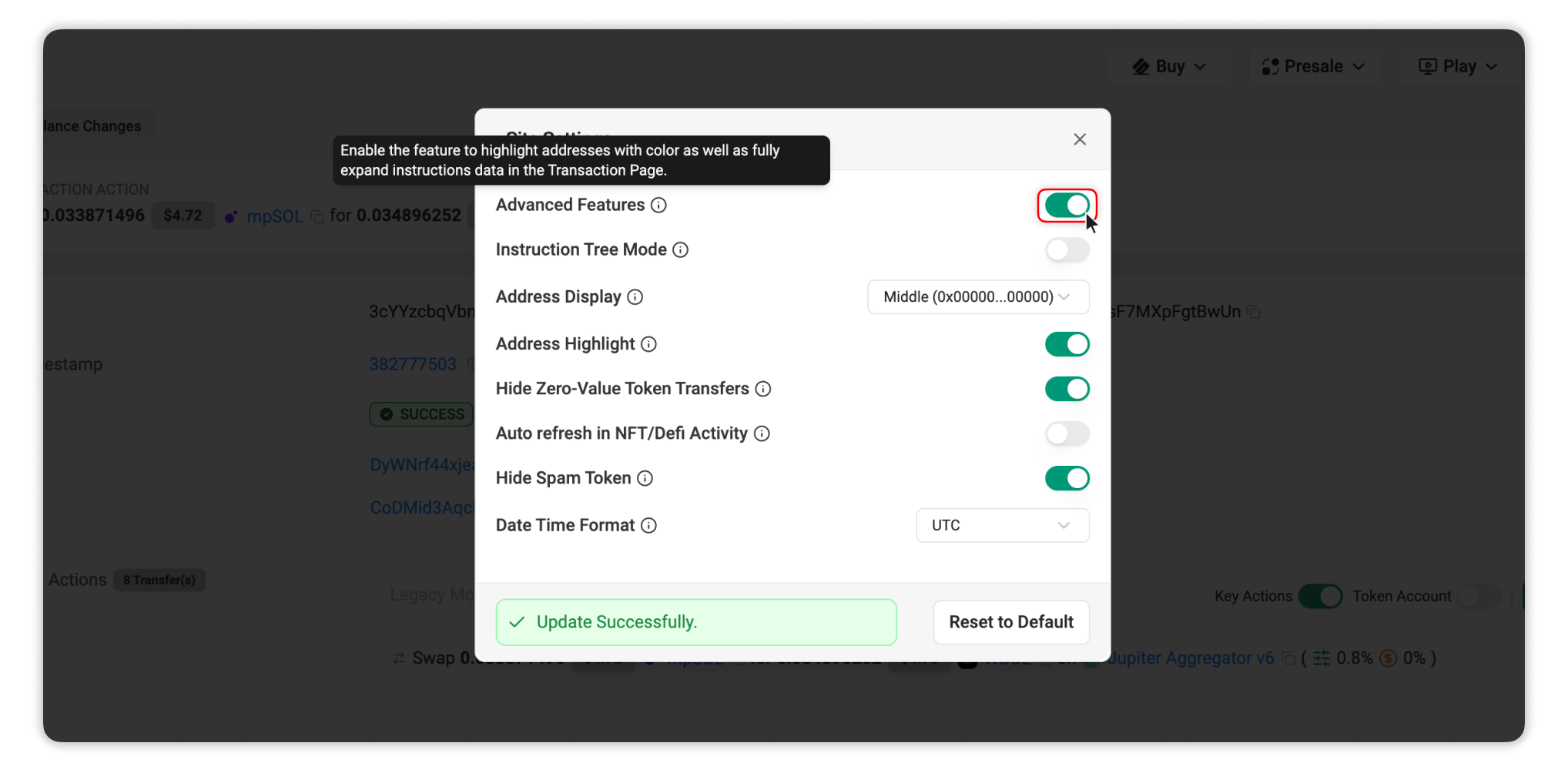Click the copy icon next to mpSOL token
The height and width of the screenshot is (773, 1568).
tap(318, 216)
